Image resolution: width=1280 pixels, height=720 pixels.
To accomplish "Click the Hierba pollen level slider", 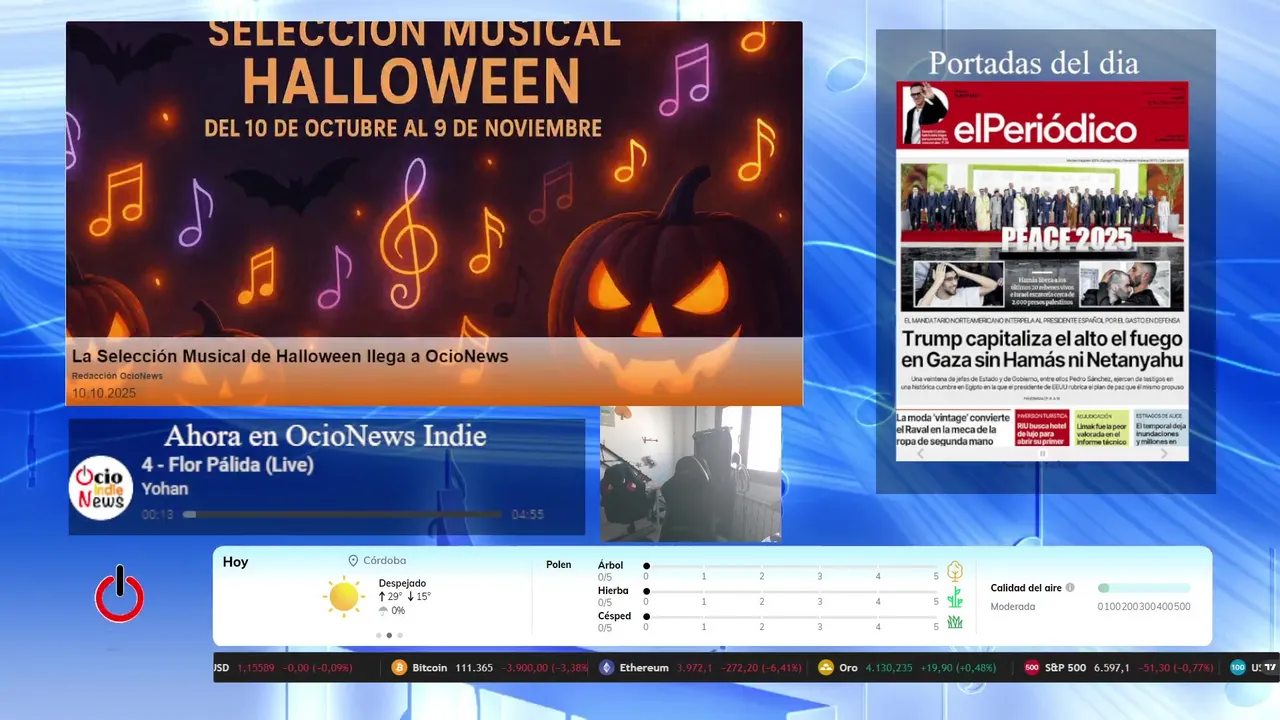I will [x=791, y=592].
